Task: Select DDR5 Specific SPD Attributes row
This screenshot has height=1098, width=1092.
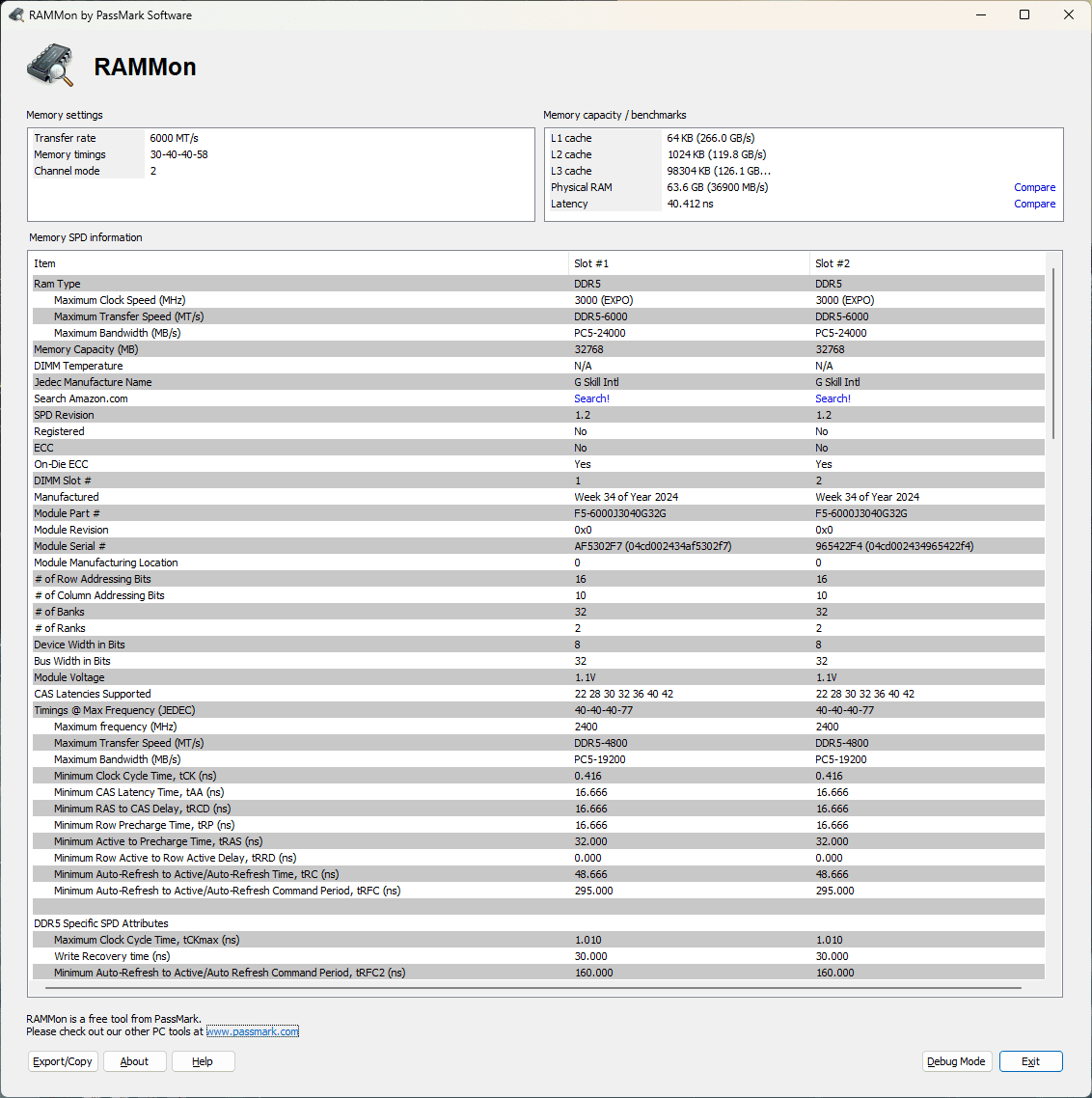Action: click(538, 923)
